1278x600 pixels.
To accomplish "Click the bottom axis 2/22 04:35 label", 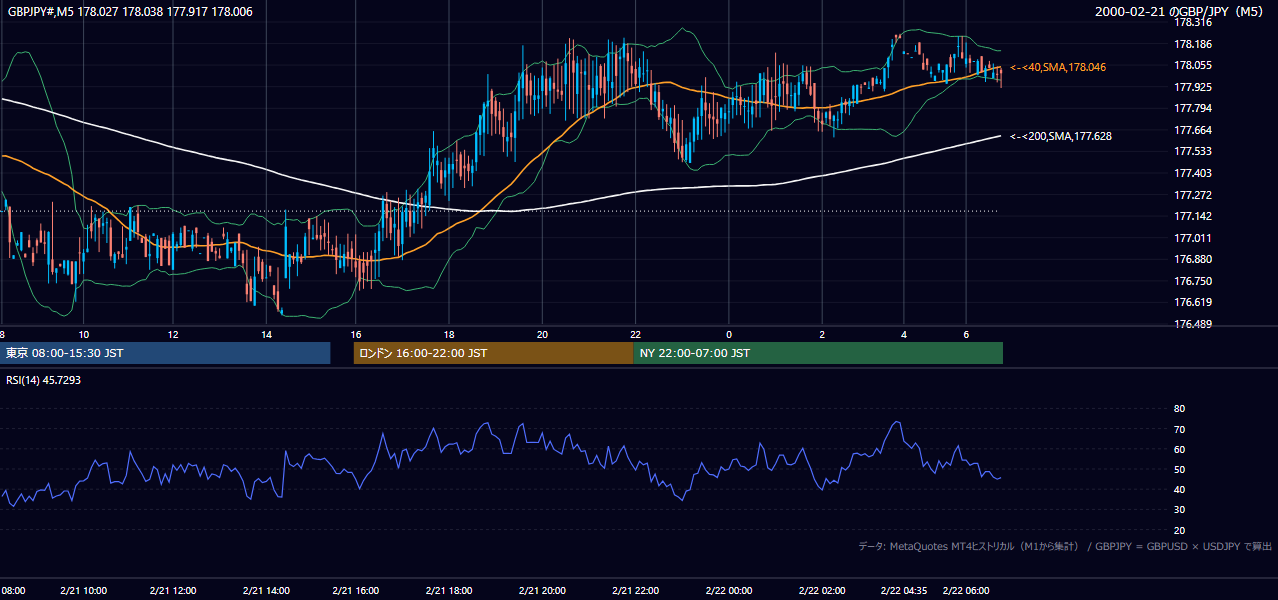I will tap(904, 590).
